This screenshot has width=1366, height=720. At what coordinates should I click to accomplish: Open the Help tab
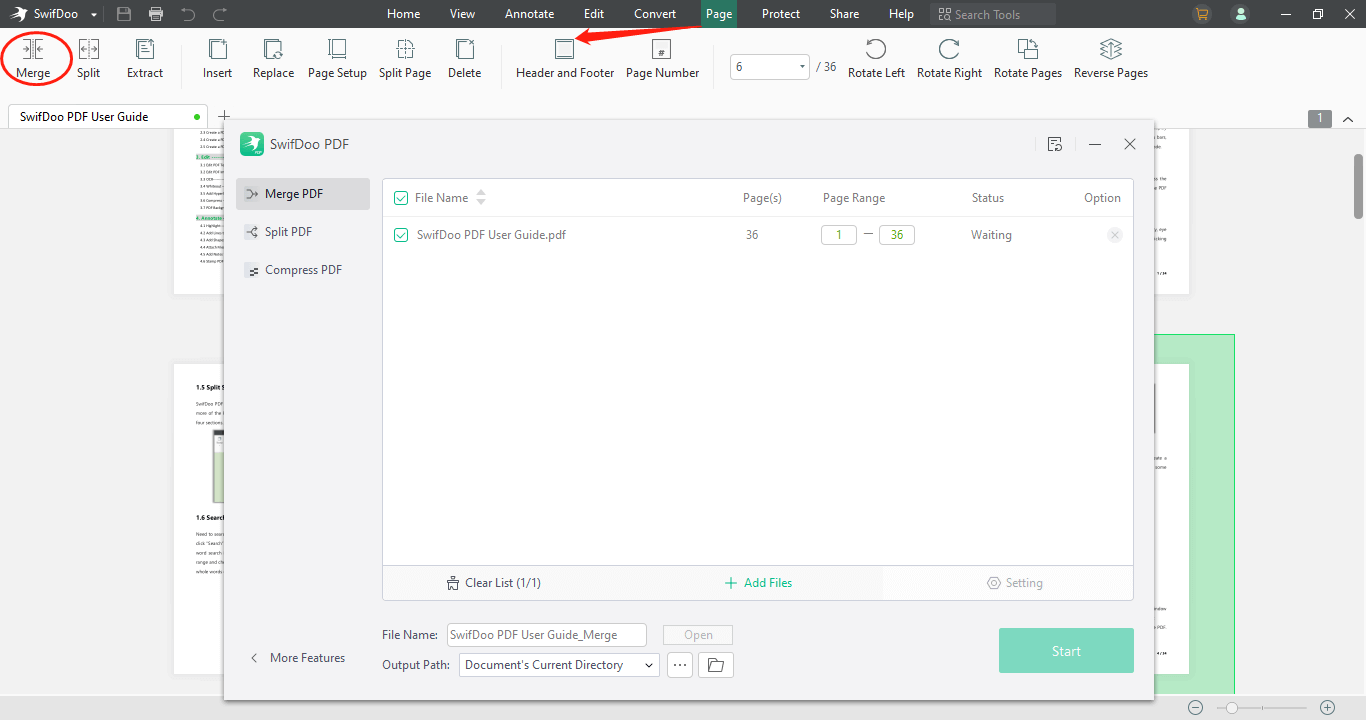901,14
